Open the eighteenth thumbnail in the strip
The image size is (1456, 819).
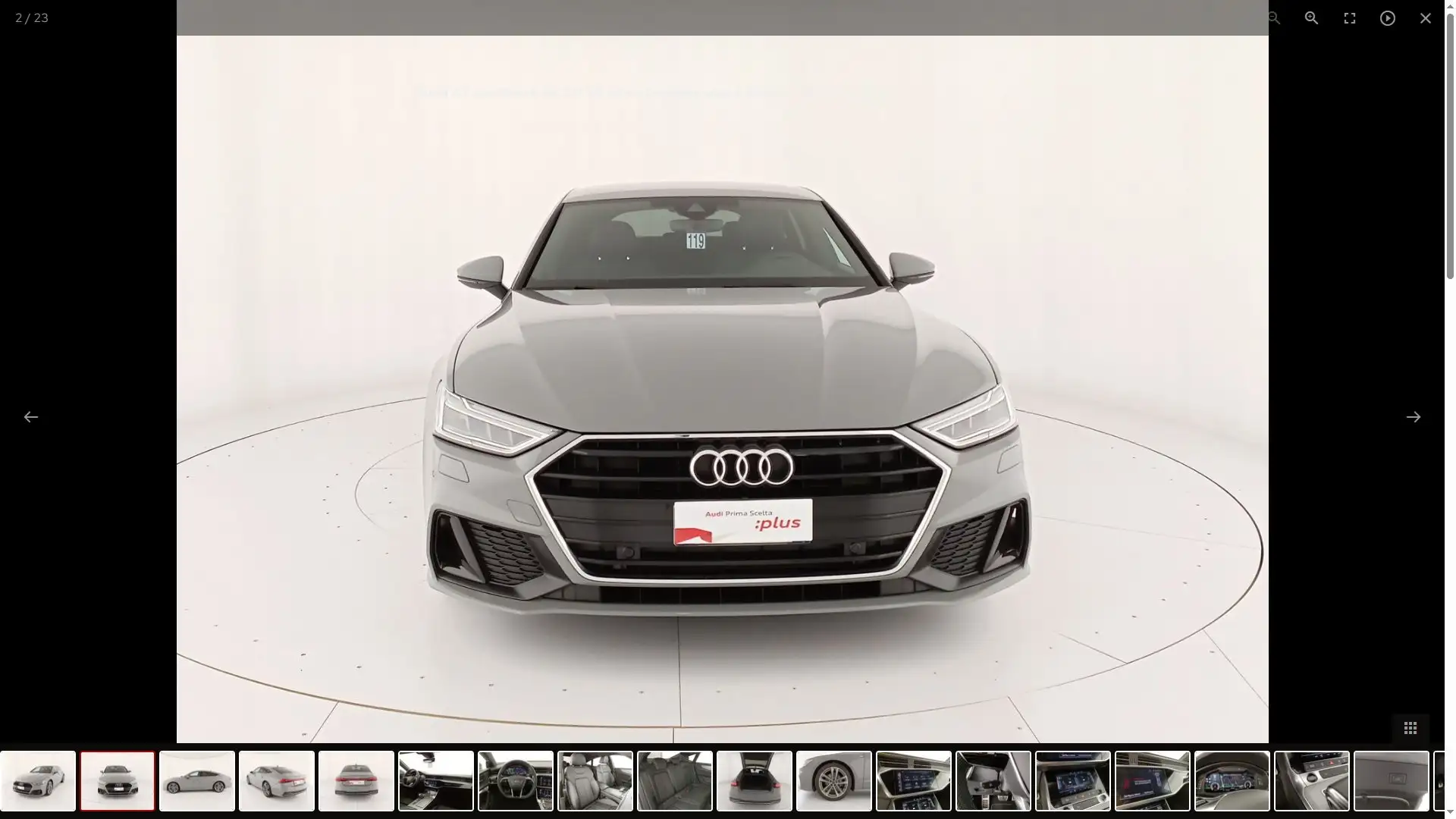1392,781
